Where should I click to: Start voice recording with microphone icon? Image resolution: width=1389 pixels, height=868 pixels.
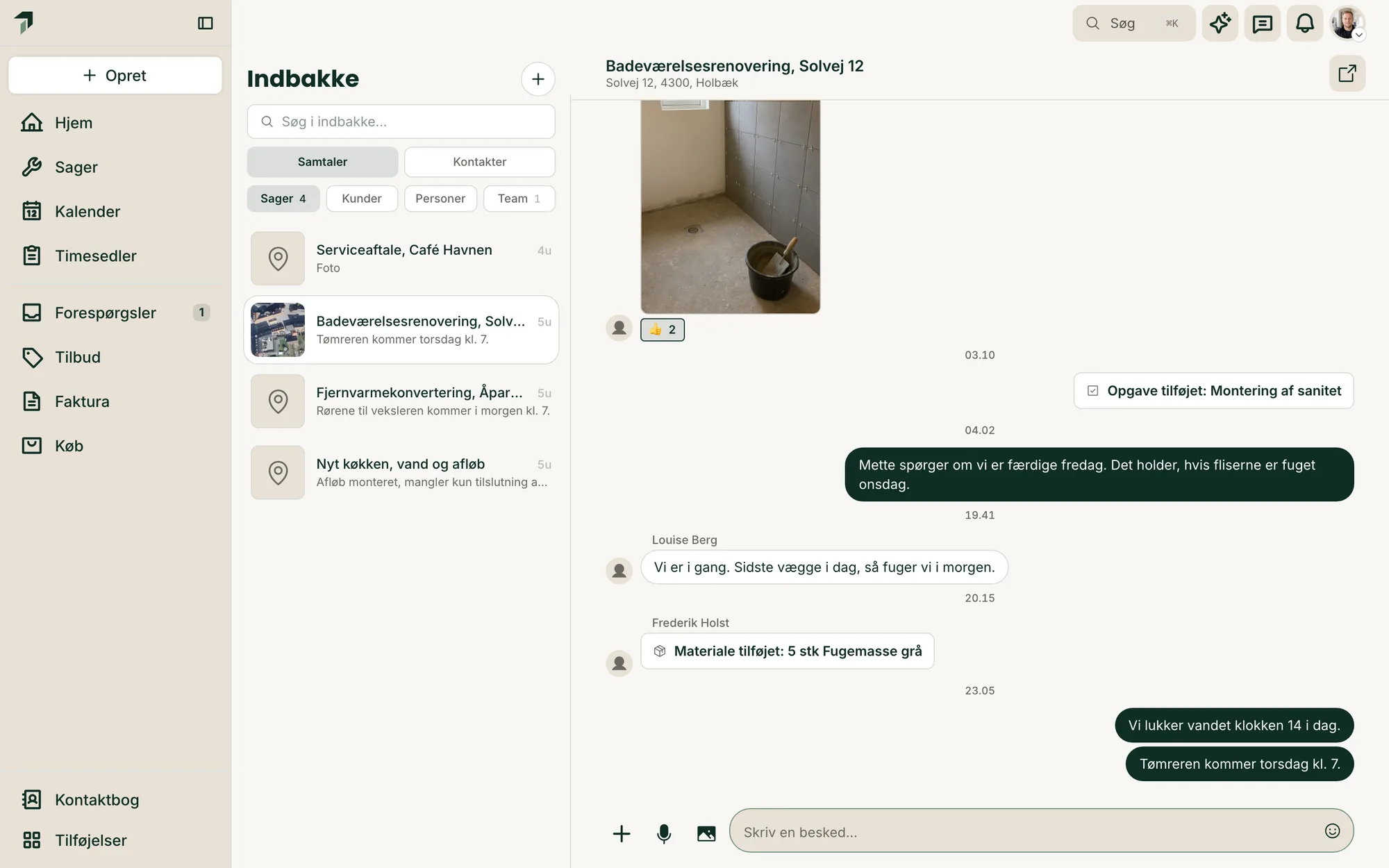[664, 833]
